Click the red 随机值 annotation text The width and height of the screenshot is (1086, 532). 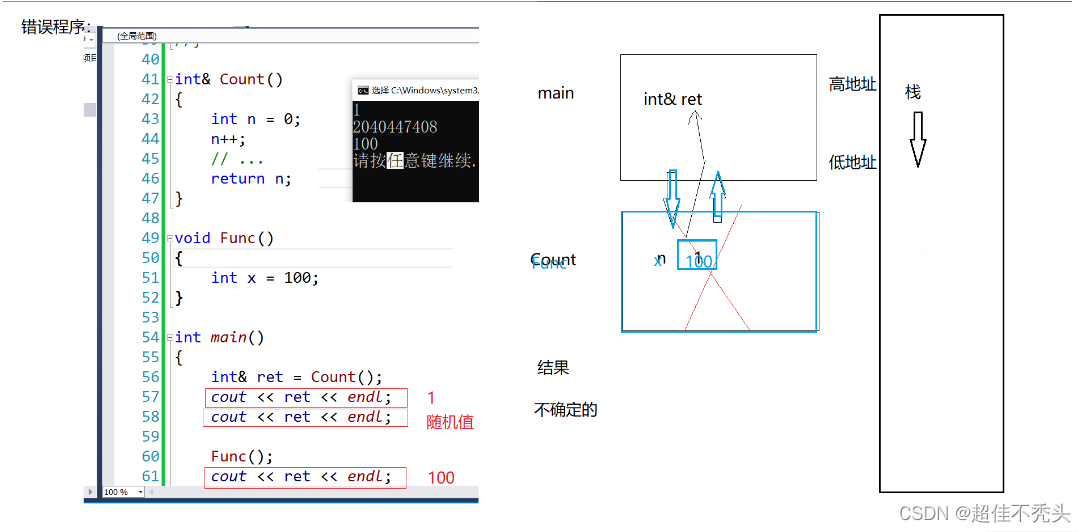click(x=450, y=422)
